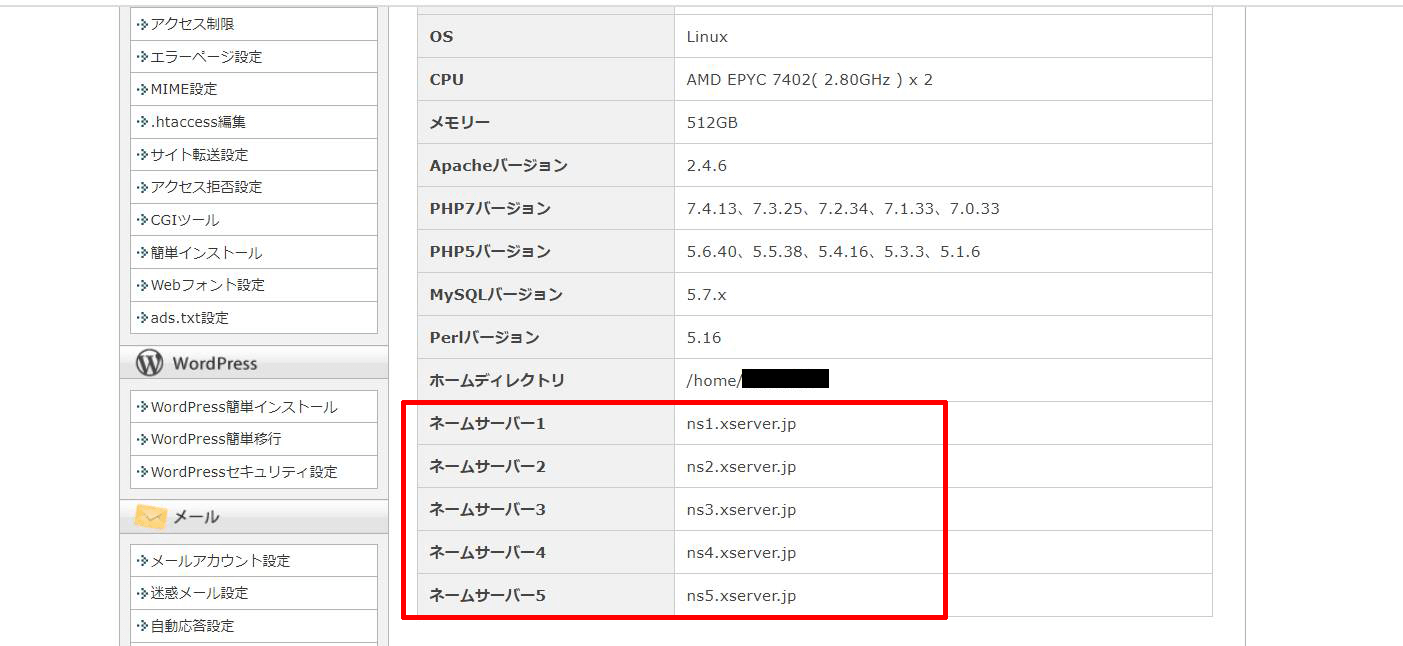Click ads.txt設定 sidebar link
This screenshot has width=1403, height=646.
click(x=189, y=318)
